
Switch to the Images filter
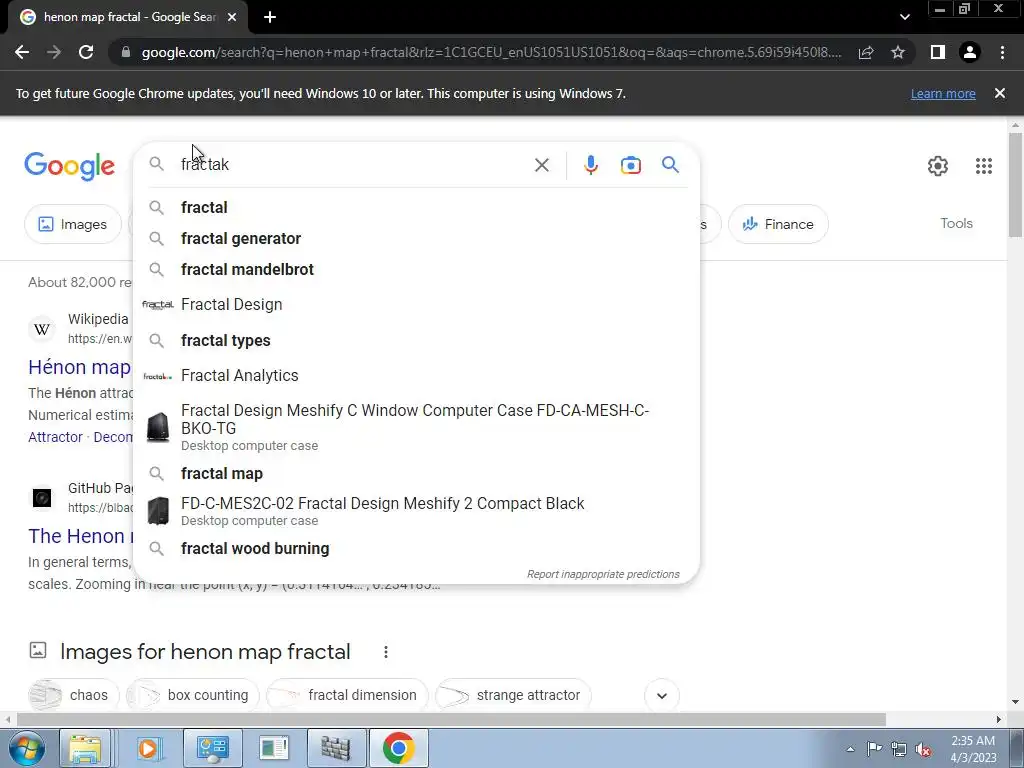[x=72, y=224]
